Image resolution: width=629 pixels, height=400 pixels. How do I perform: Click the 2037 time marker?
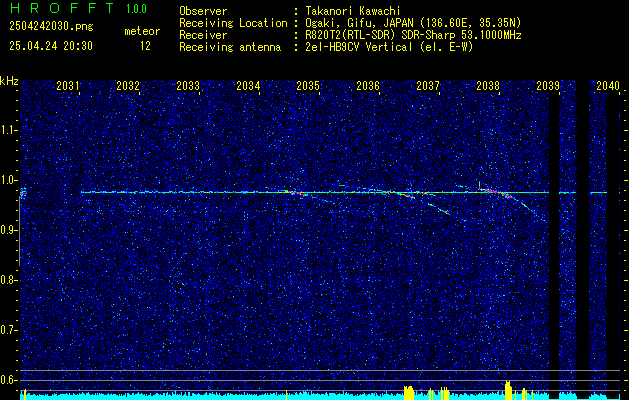point(428,85)
